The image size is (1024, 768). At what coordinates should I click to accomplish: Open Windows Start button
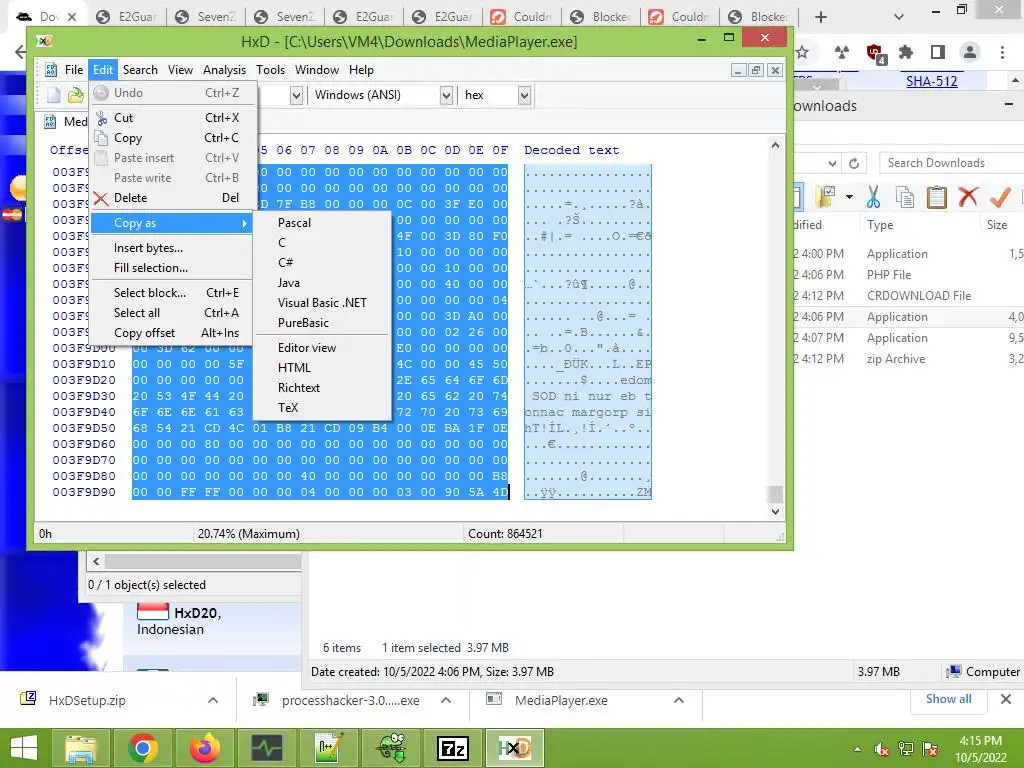[24, 748]
